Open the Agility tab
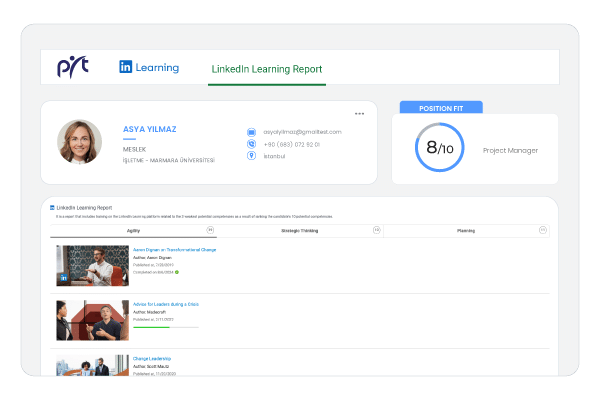This screenshot has height=400, width=600. tap(134, 231)
